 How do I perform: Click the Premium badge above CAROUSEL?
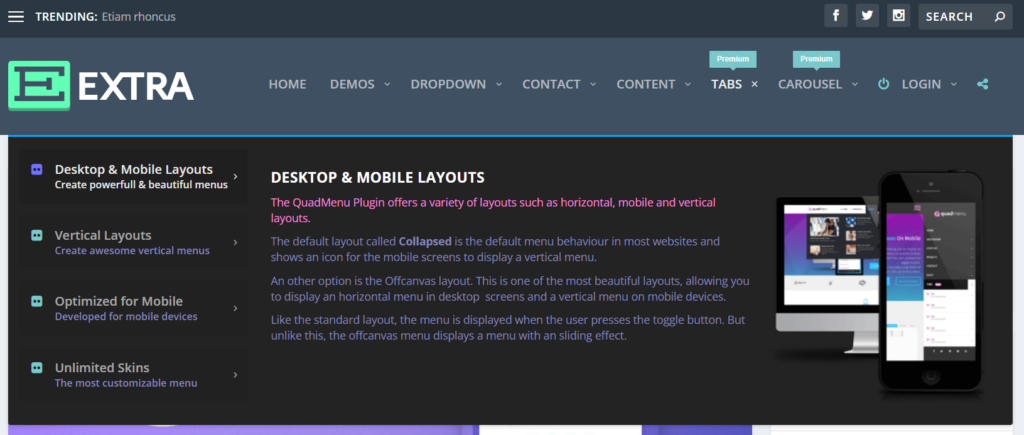pyautogui.click(x=816, y=59)
